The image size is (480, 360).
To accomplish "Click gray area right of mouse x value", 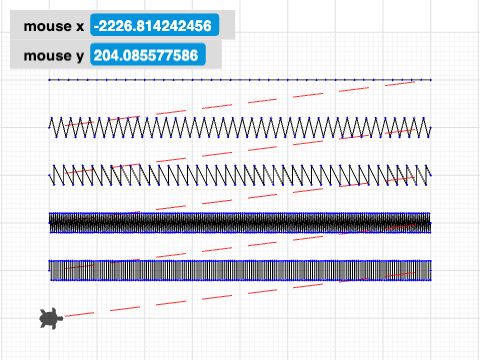I will coord(227,25).
